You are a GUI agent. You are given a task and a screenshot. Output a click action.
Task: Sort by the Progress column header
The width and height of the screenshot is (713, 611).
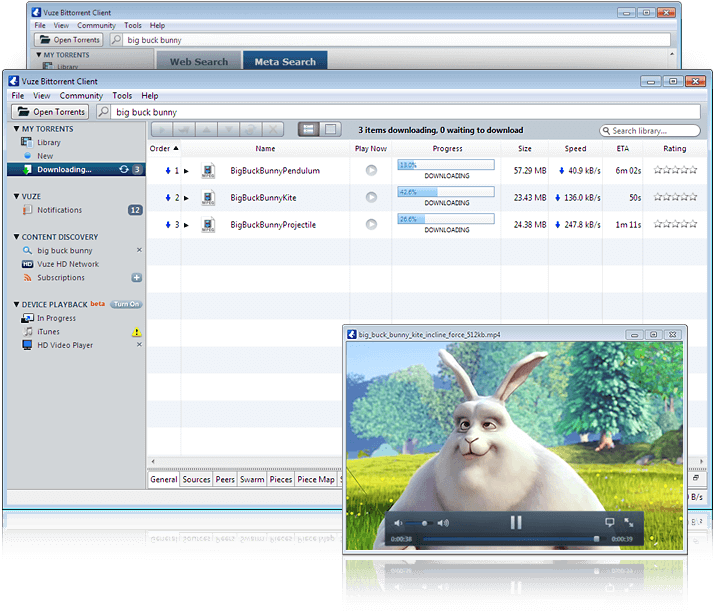coord(447,149)
